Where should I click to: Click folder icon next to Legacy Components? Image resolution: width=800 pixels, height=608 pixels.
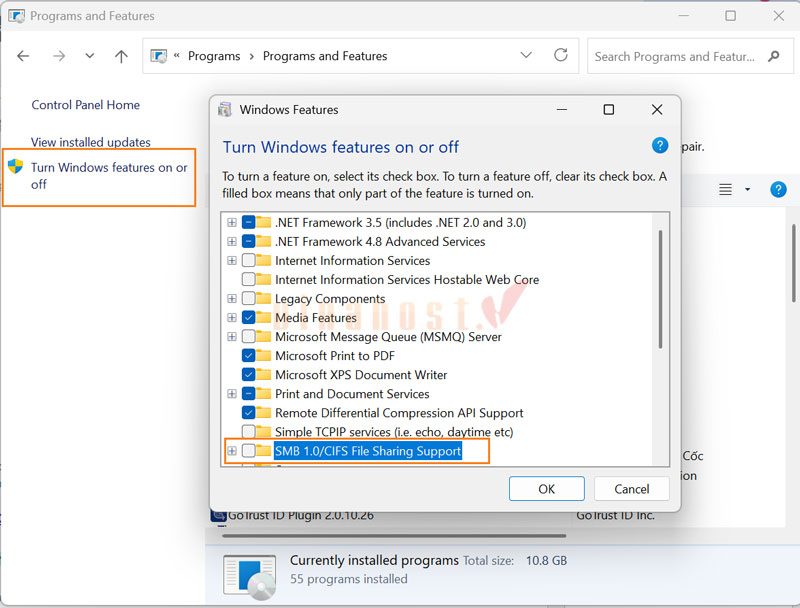[x=263, y=298]
